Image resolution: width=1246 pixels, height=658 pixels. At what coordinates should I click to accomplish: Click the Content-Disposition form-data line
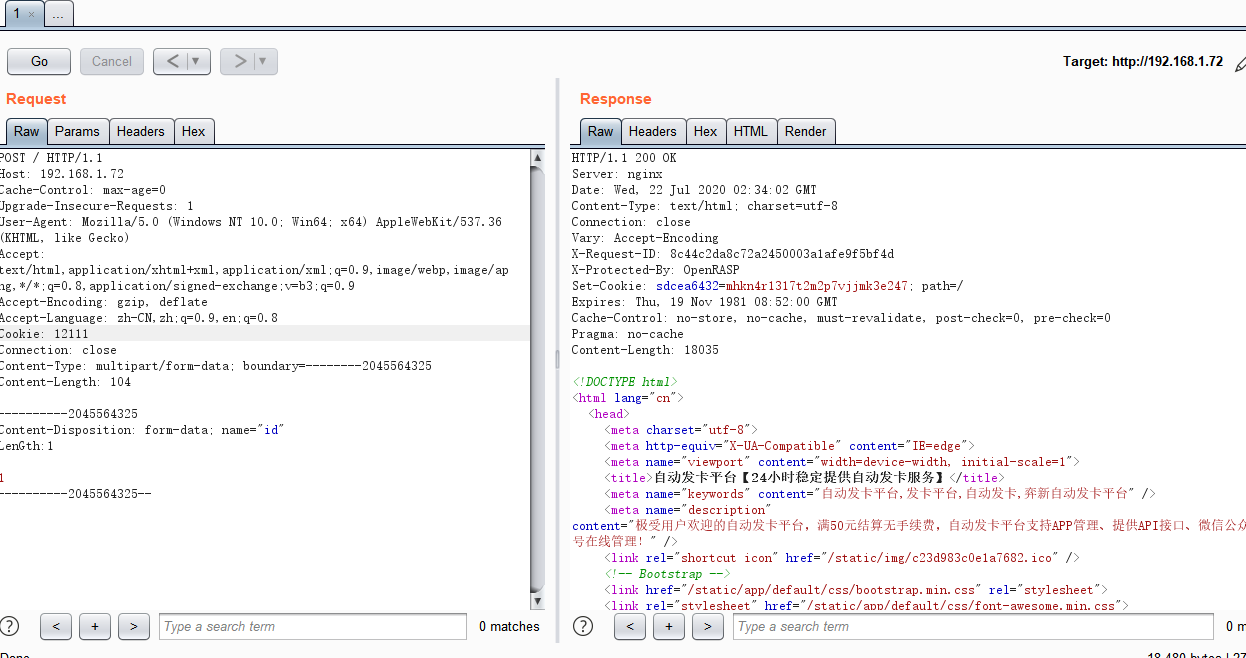[x=142, y=430]
